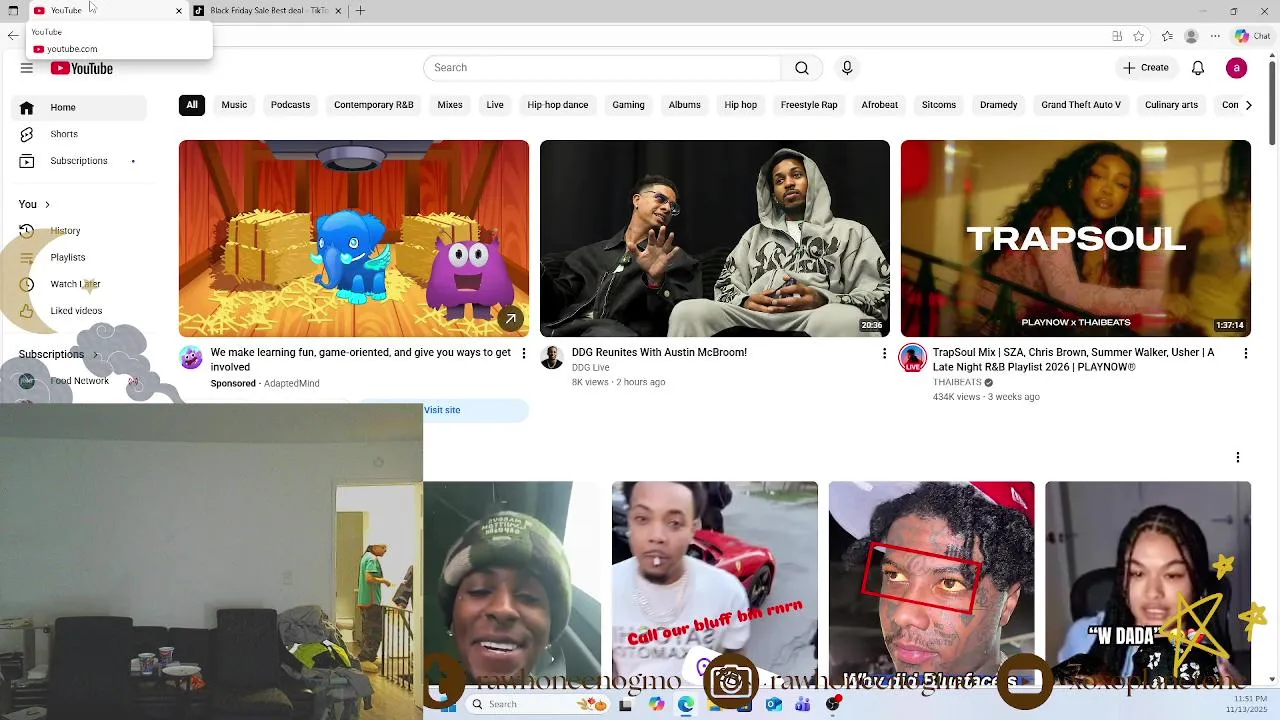Open Microsoft Edge on the taskbar

click(686, 704)
